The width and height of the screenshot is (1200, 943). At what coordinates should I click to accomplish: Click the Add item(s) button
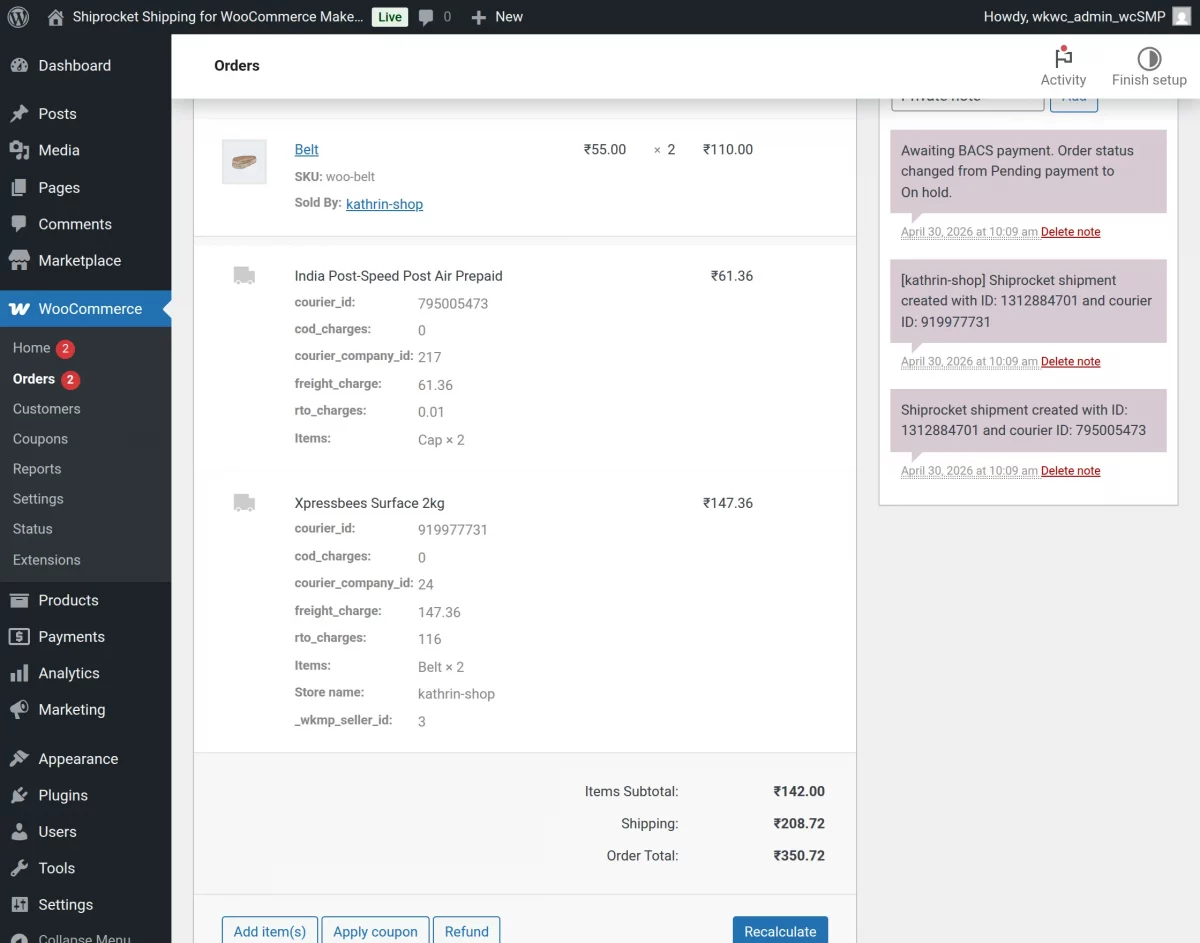pyautogui.click(x=270, y=931)
